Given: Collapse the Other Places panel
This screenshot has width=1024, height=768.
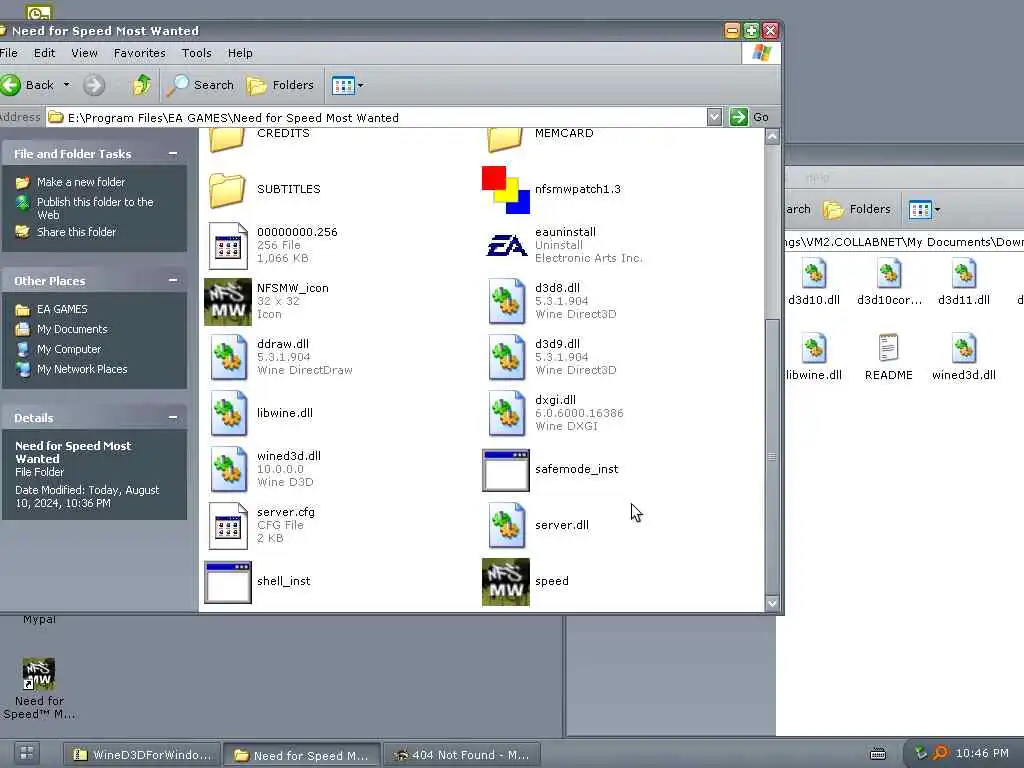Looking at the screenshot, I should pyautogui.click(x=173, y=280).
